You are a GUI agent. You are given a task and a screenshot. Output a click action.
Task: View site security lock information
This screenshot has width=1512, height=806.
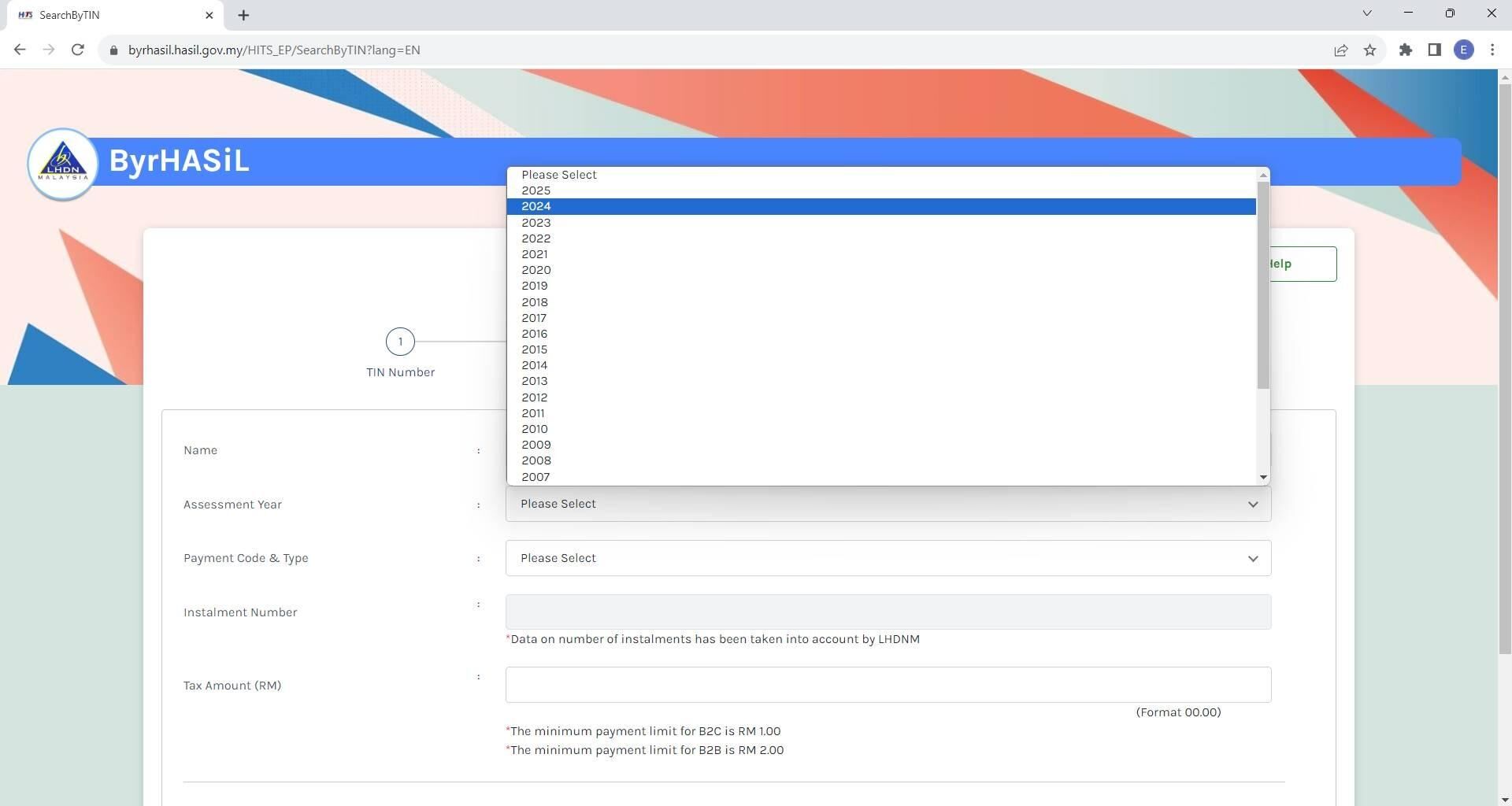click(113, 50)
